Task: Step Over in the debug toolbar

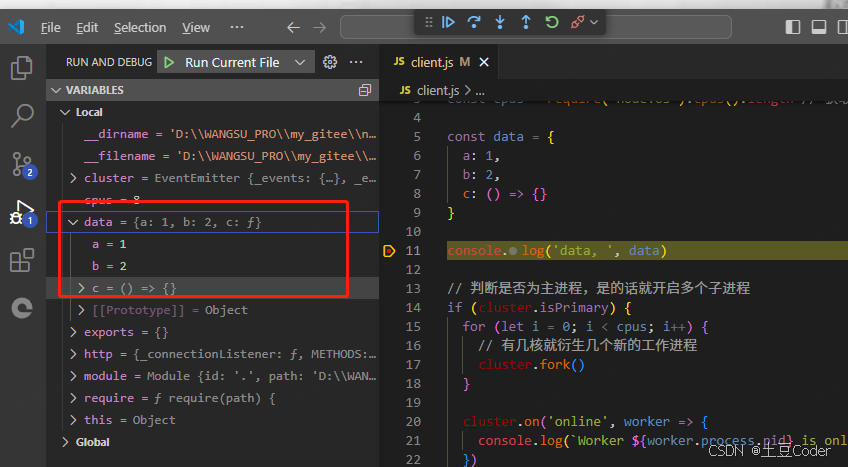Action: pos(474,22)
